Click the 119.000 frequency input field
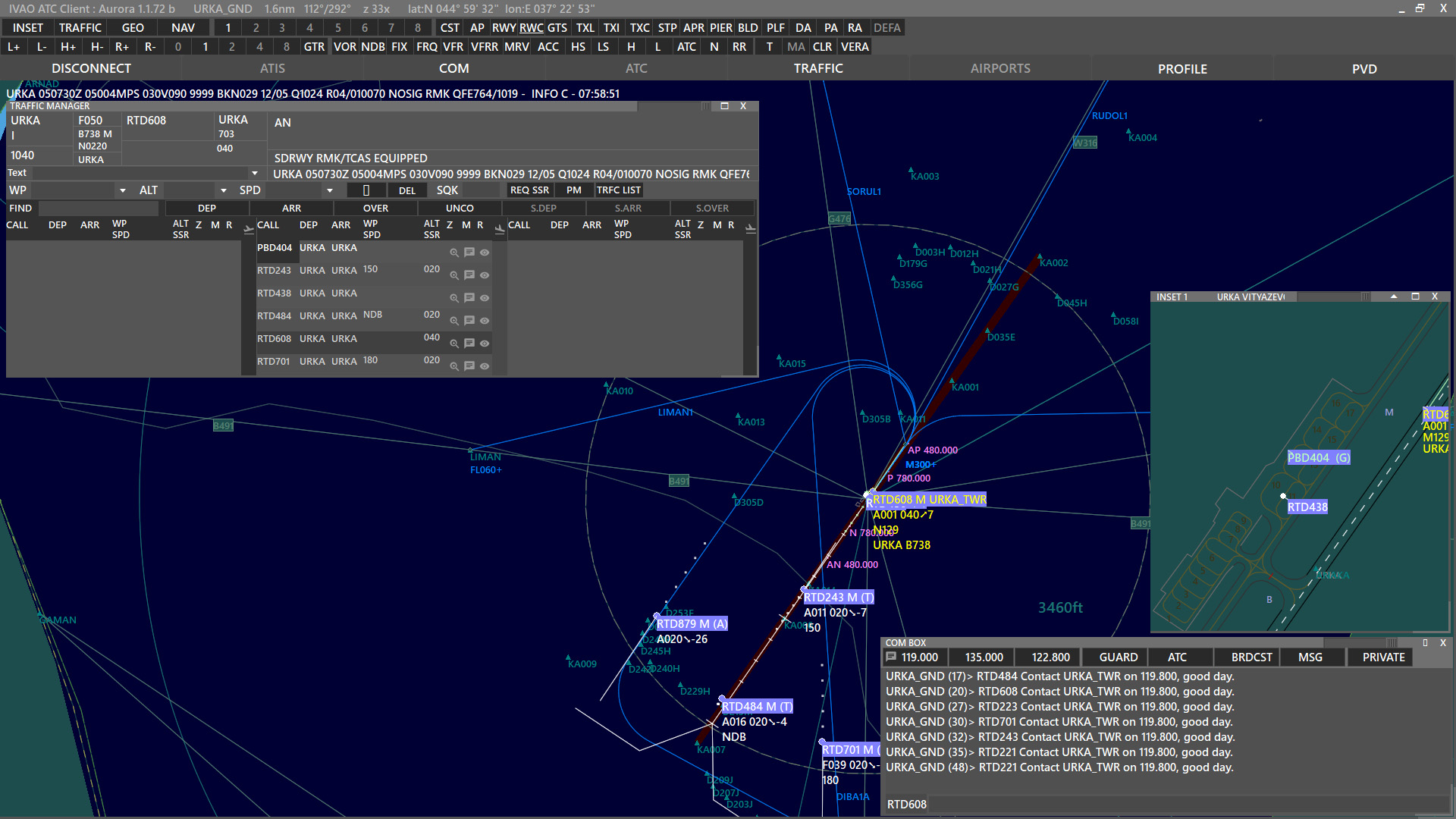1456x819 pixels. 919,657
